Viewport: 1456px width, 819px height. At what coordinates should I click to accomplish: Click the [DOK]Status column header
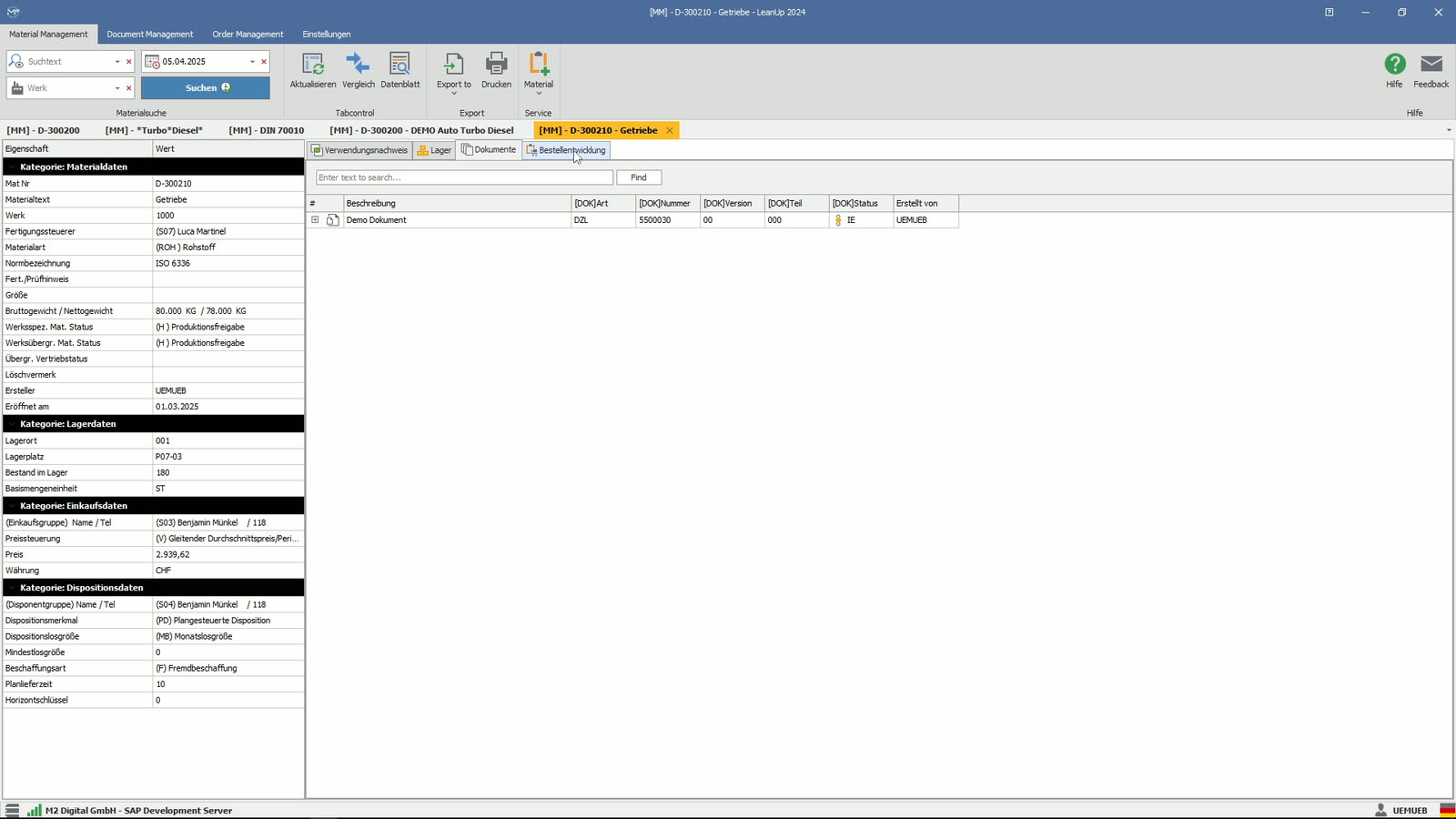point(861,204)
